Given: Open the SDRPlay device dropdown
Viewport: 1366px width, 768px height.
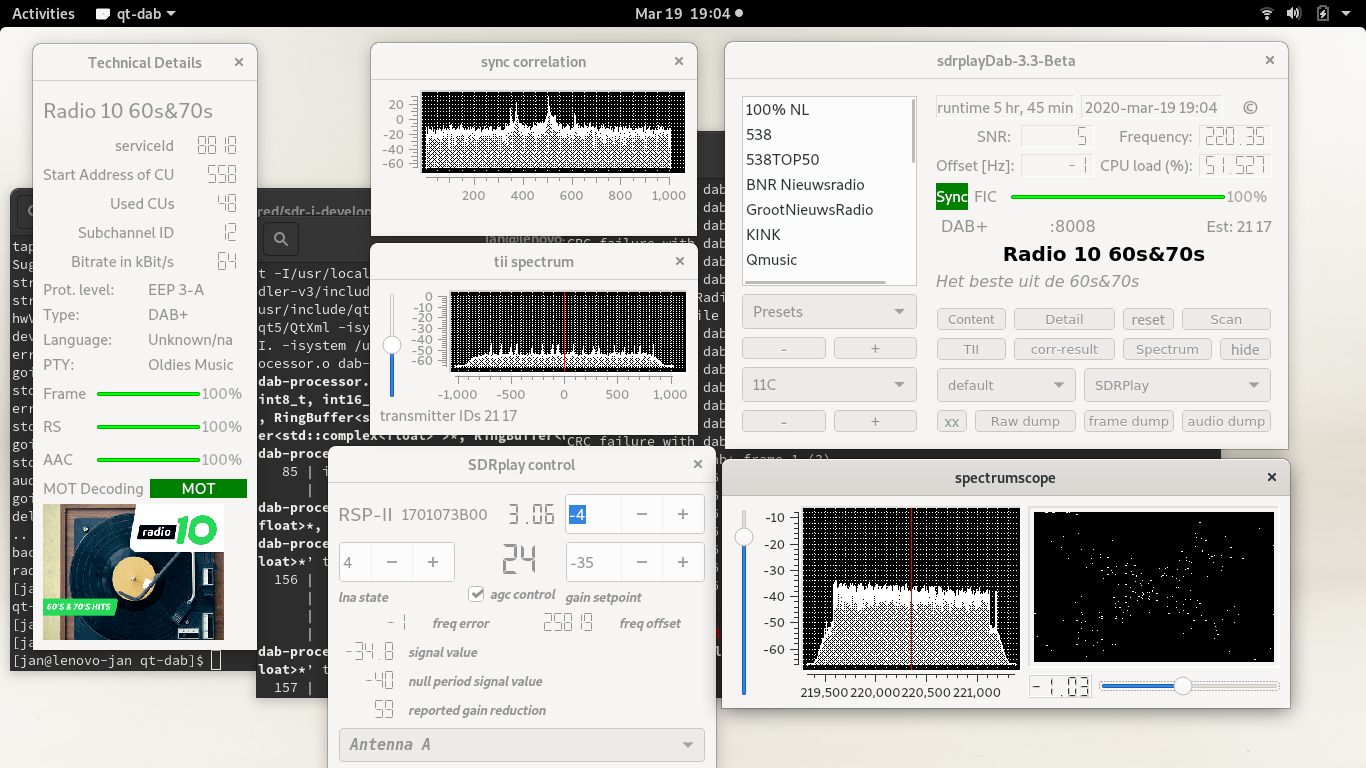Looking at the screenshot, I should coord(1177,385).
